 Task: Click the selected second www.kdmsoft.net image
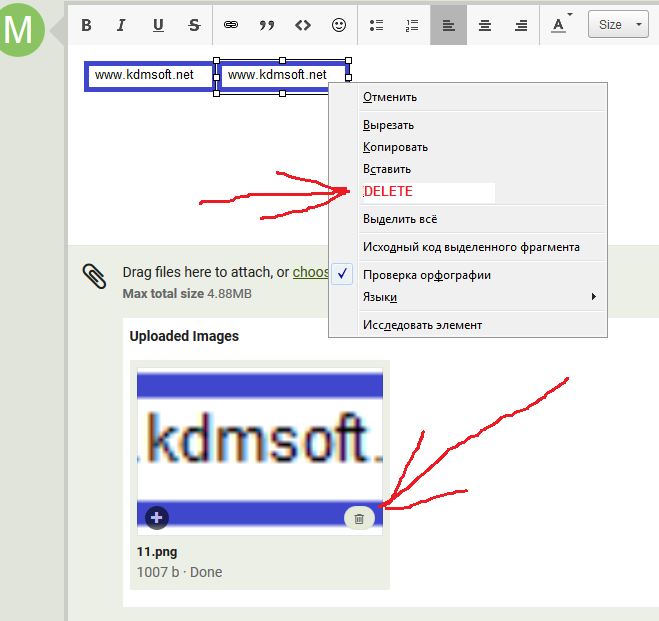click(x=282, y=76)
